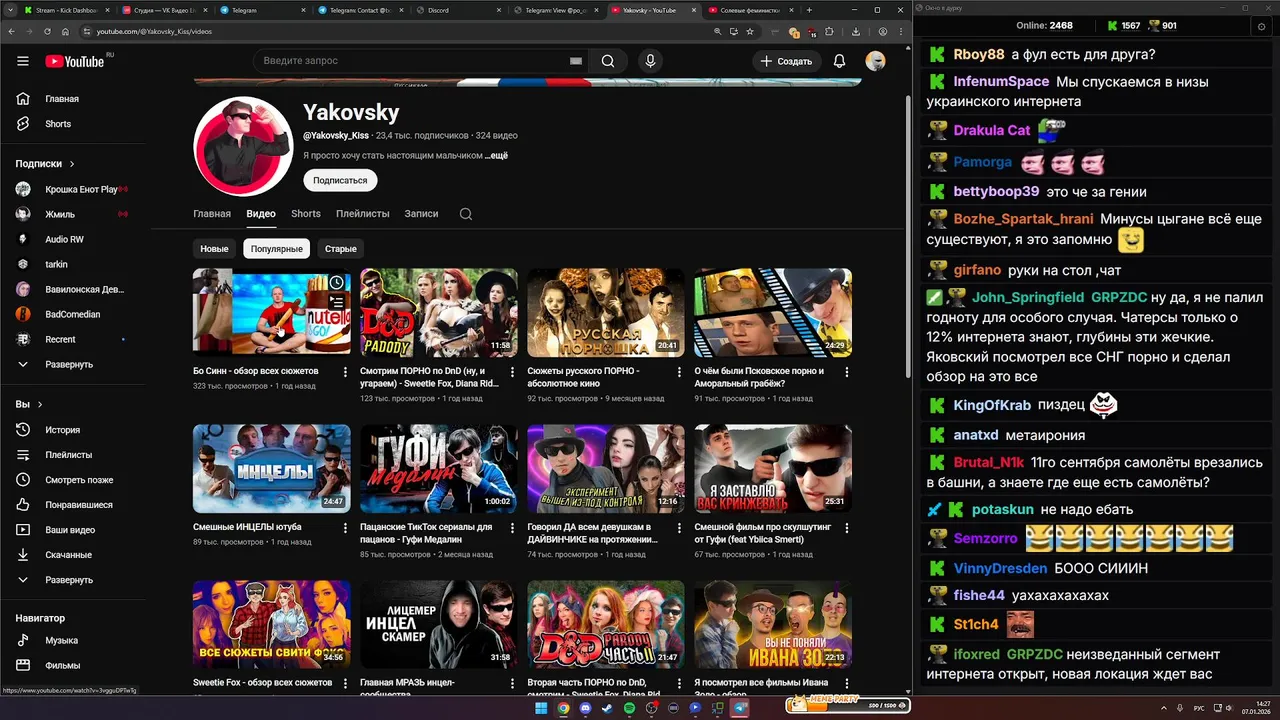Open the ГУФИ Медалин video thumbnail
1280x720 pixels.
(x=439, y=468)
